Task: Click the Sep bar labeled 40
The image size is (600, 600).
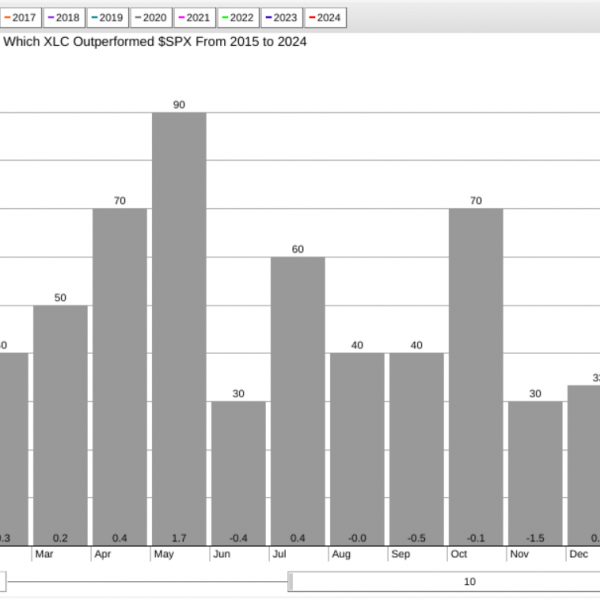Action: point(416,449)
